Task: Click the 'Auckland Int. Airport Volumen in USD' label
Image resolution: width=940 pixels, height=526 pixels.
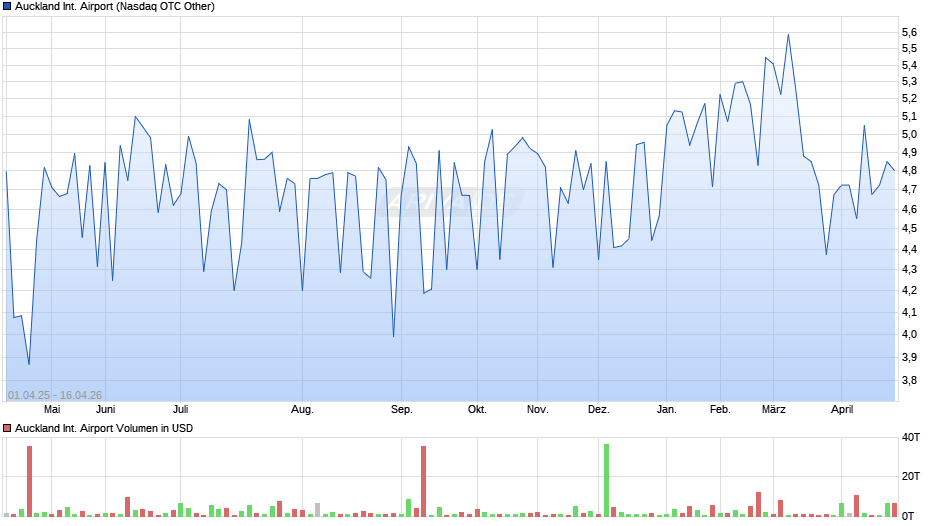Action: pos(104,428)
